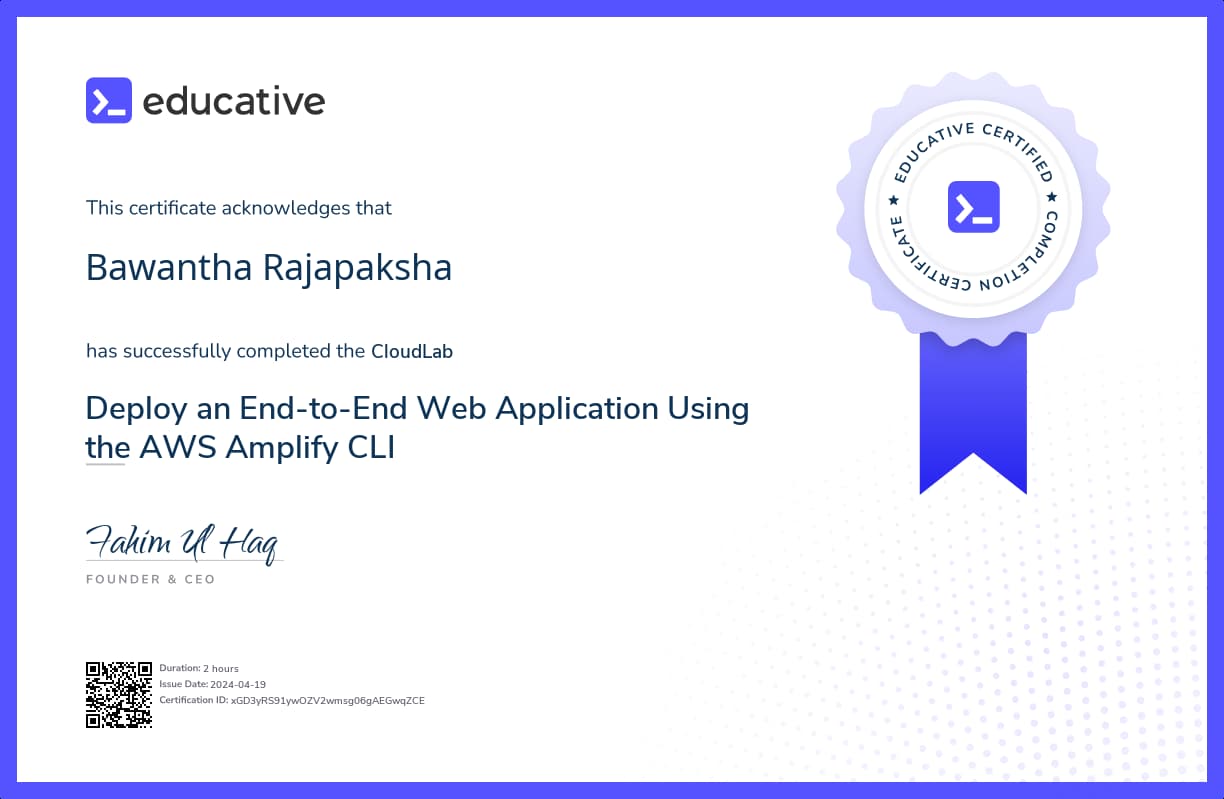Click the Fahim Ul Haq signature
This screenshot has height=799, width=1224.
[x=183, y=543]
